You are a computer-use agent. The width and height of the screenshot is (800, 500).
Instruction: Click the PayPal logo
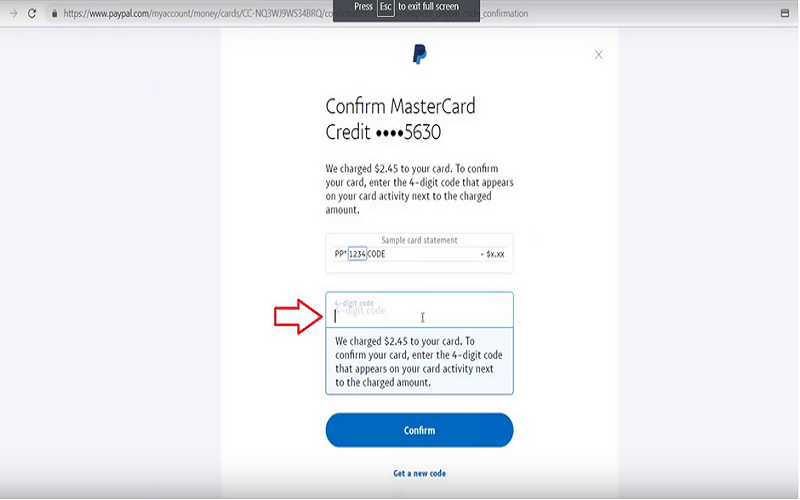(x=419, y=54)
